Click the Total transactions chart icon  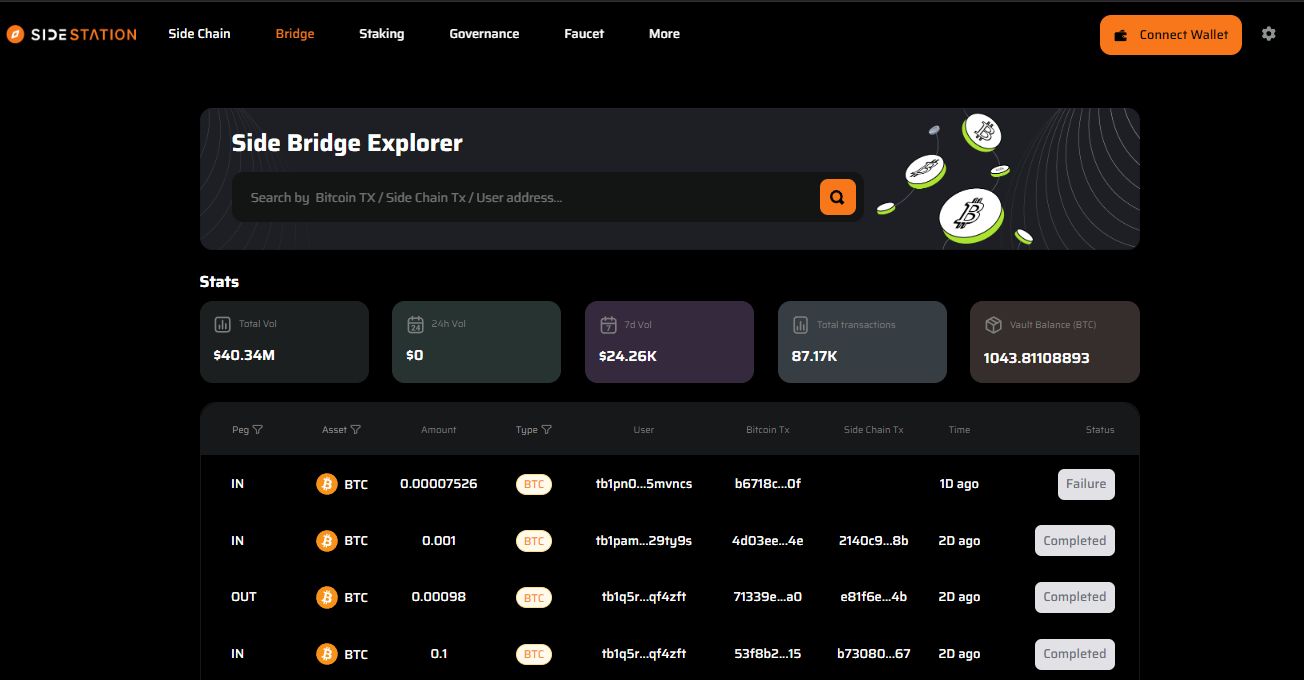click(x=800, y=325)
